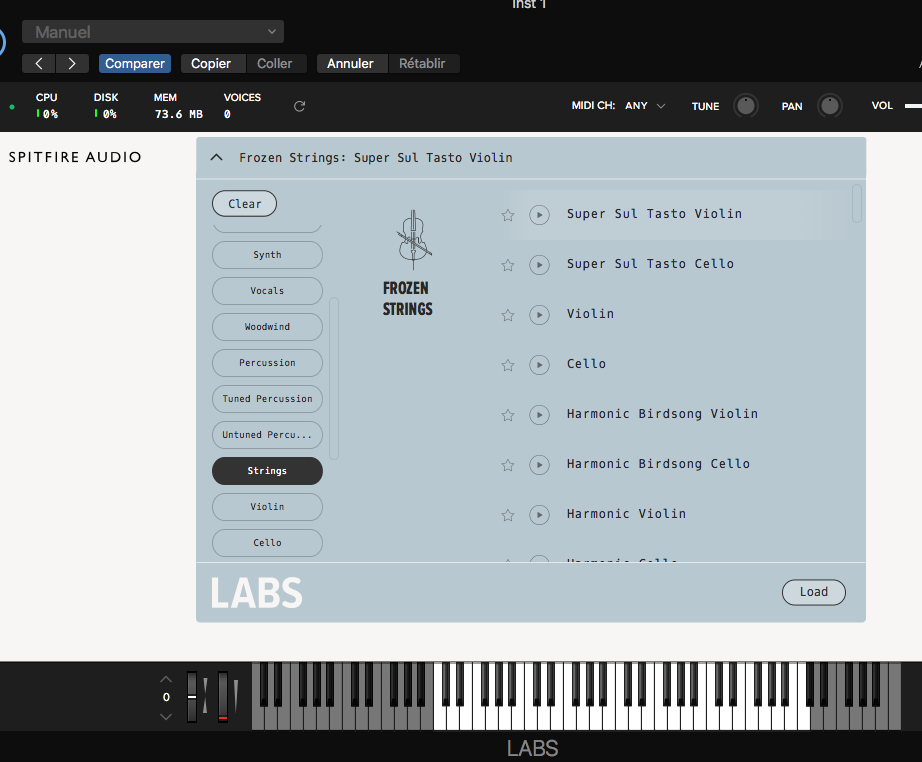
Task: Click the Spitfire Audio logo
Action: [74, 157]
